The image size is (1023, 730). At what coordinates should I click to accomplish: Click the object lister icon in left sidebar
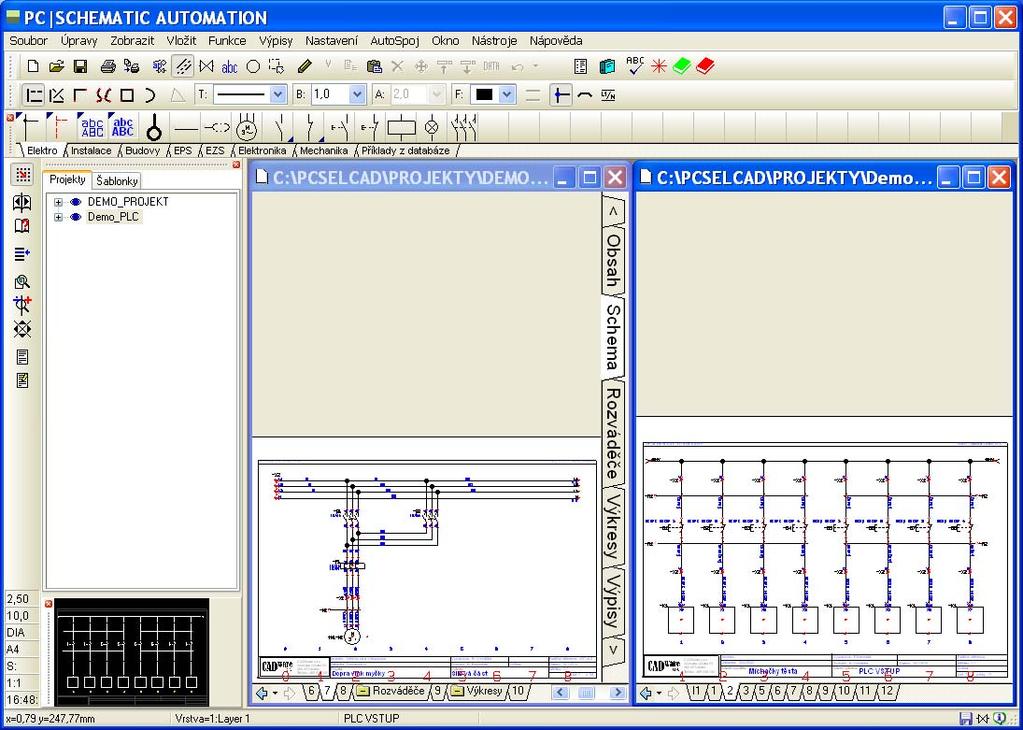pos(22,253)
